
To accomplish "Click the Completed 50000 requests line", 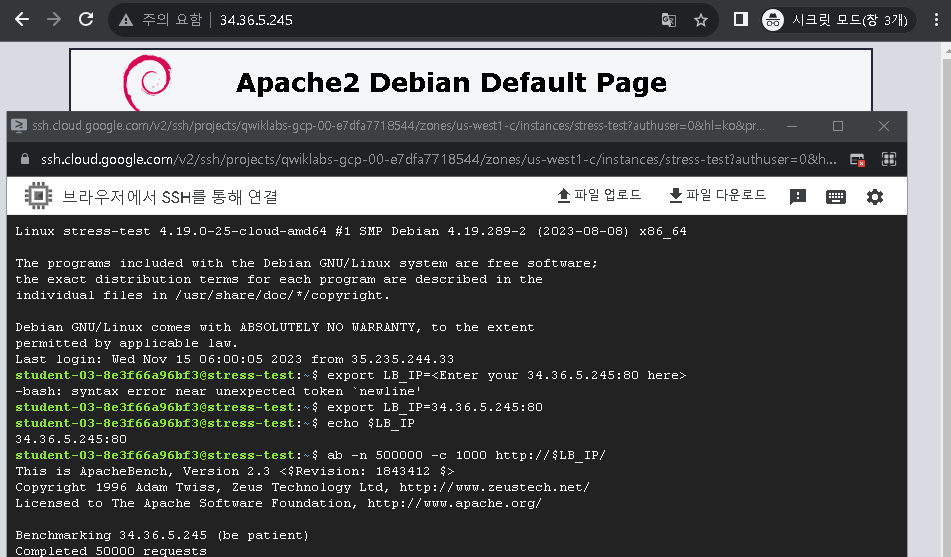I will point(111,550).
